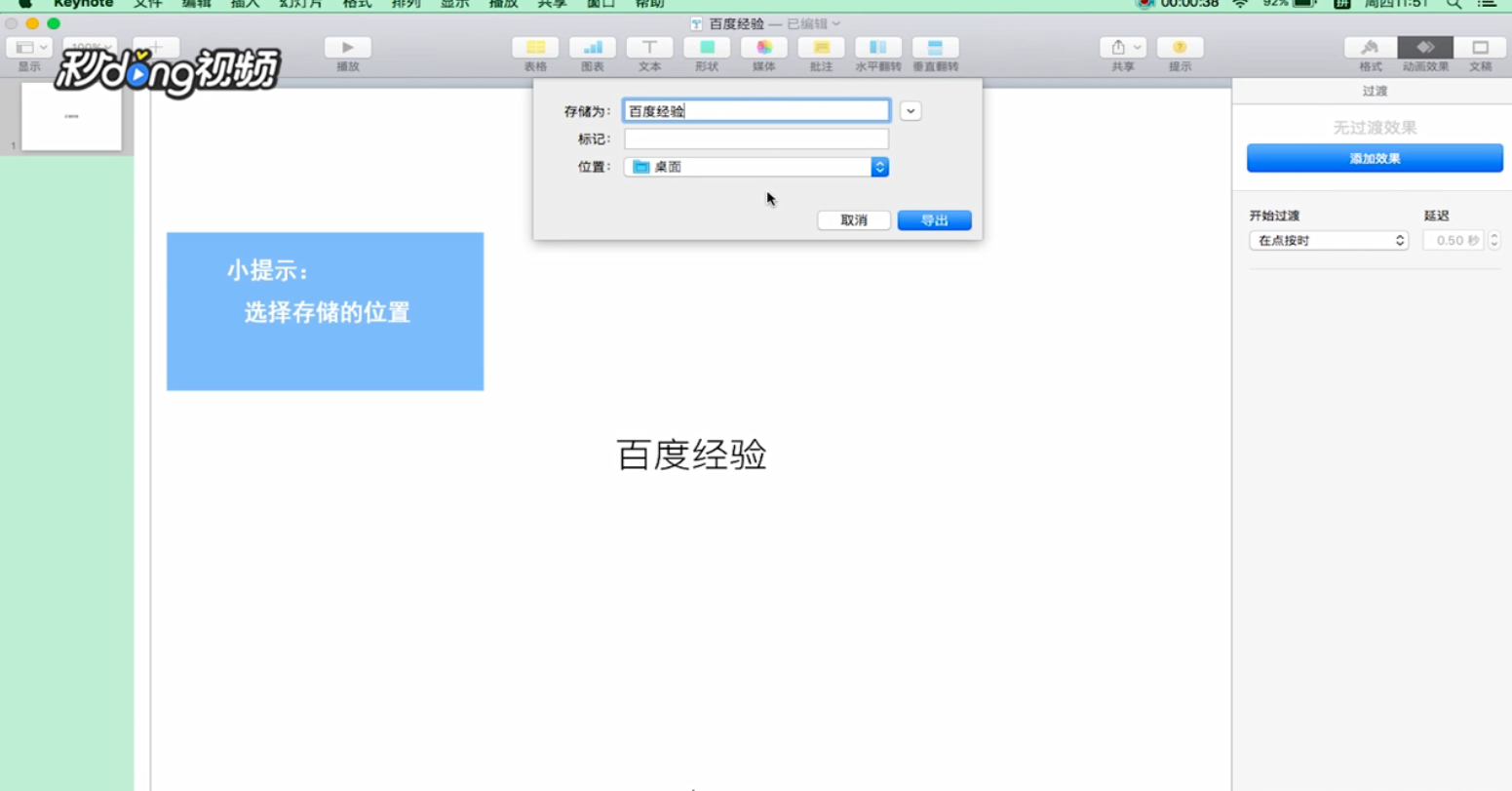Click the 存储为 filename field
This screenshot has width=1512, height=791.
click(756, 111)
